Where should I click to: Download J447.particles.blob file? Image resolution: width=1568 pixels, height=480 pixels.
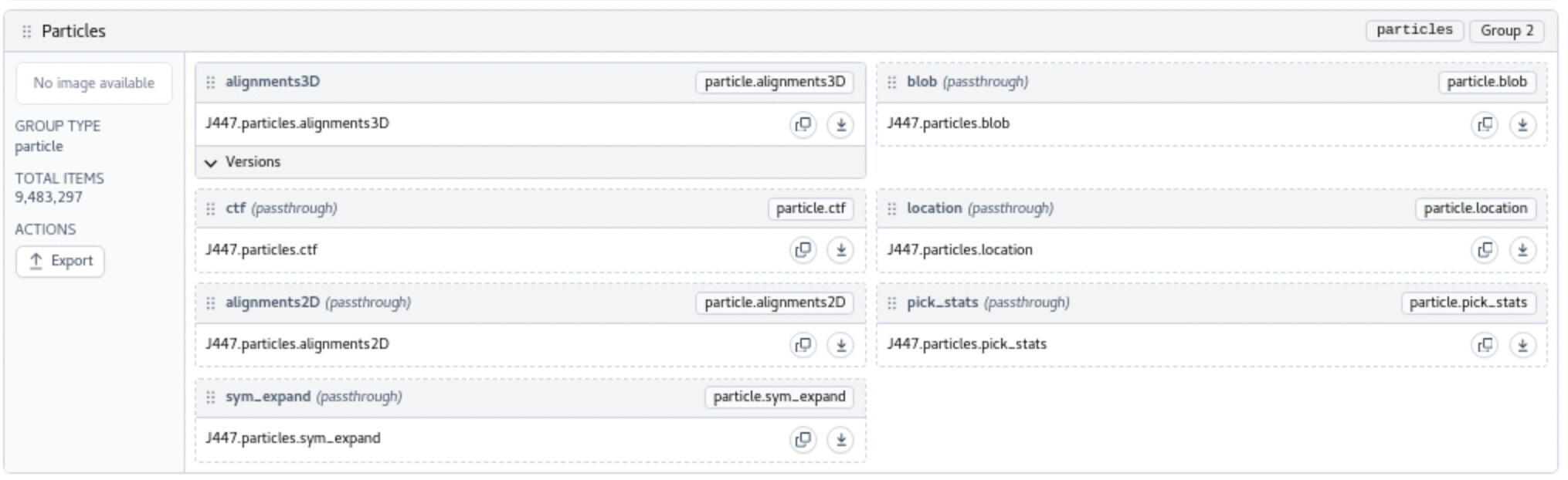click(1522, 124)
